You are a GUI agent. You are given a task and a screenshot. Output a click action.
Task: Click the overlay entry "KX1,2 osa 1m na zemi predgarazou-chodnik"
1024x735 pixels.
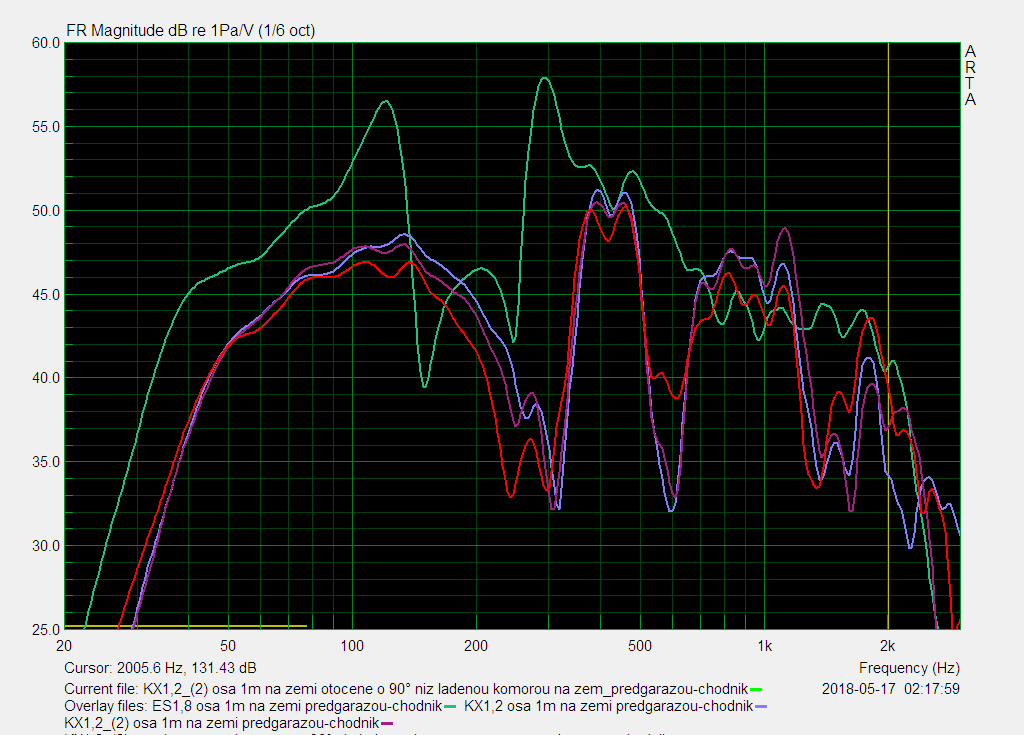click(609, 706)
